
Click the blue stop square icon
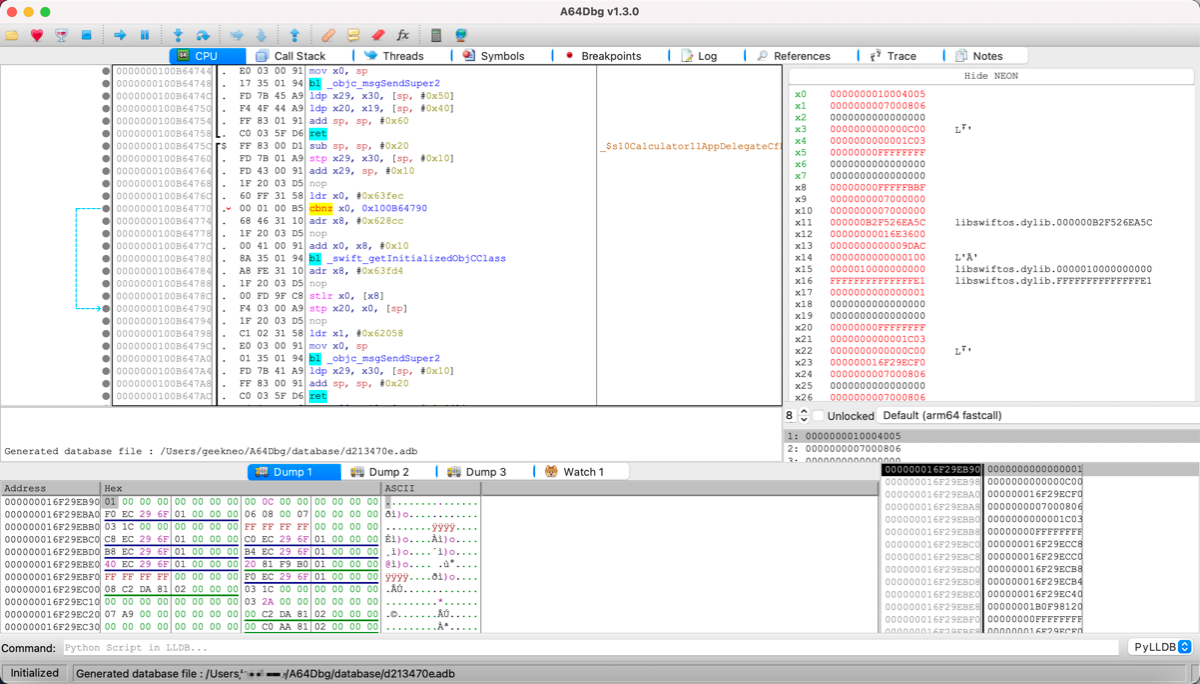(87, 35)
